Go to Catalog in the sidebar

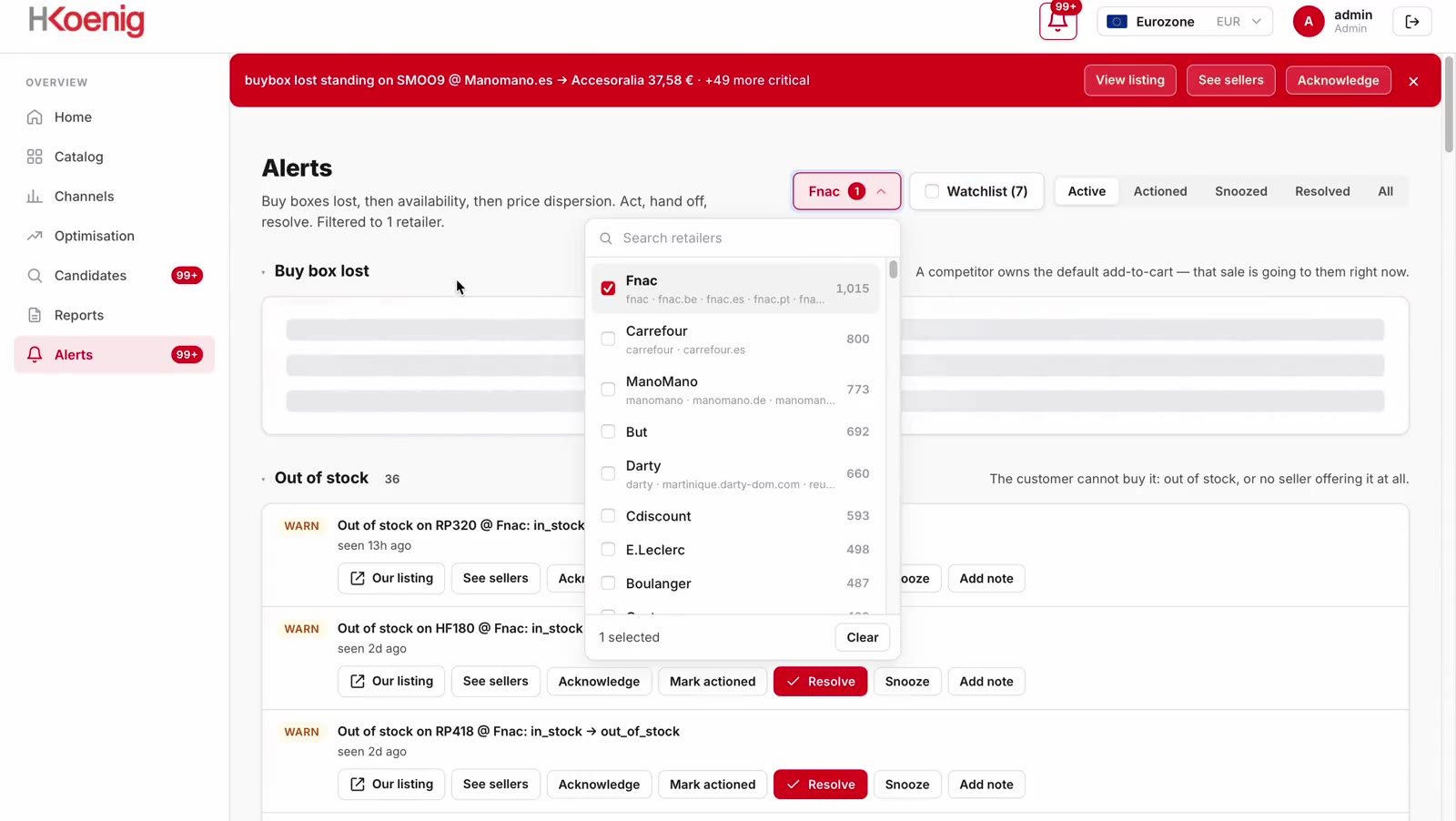(114, 157)
